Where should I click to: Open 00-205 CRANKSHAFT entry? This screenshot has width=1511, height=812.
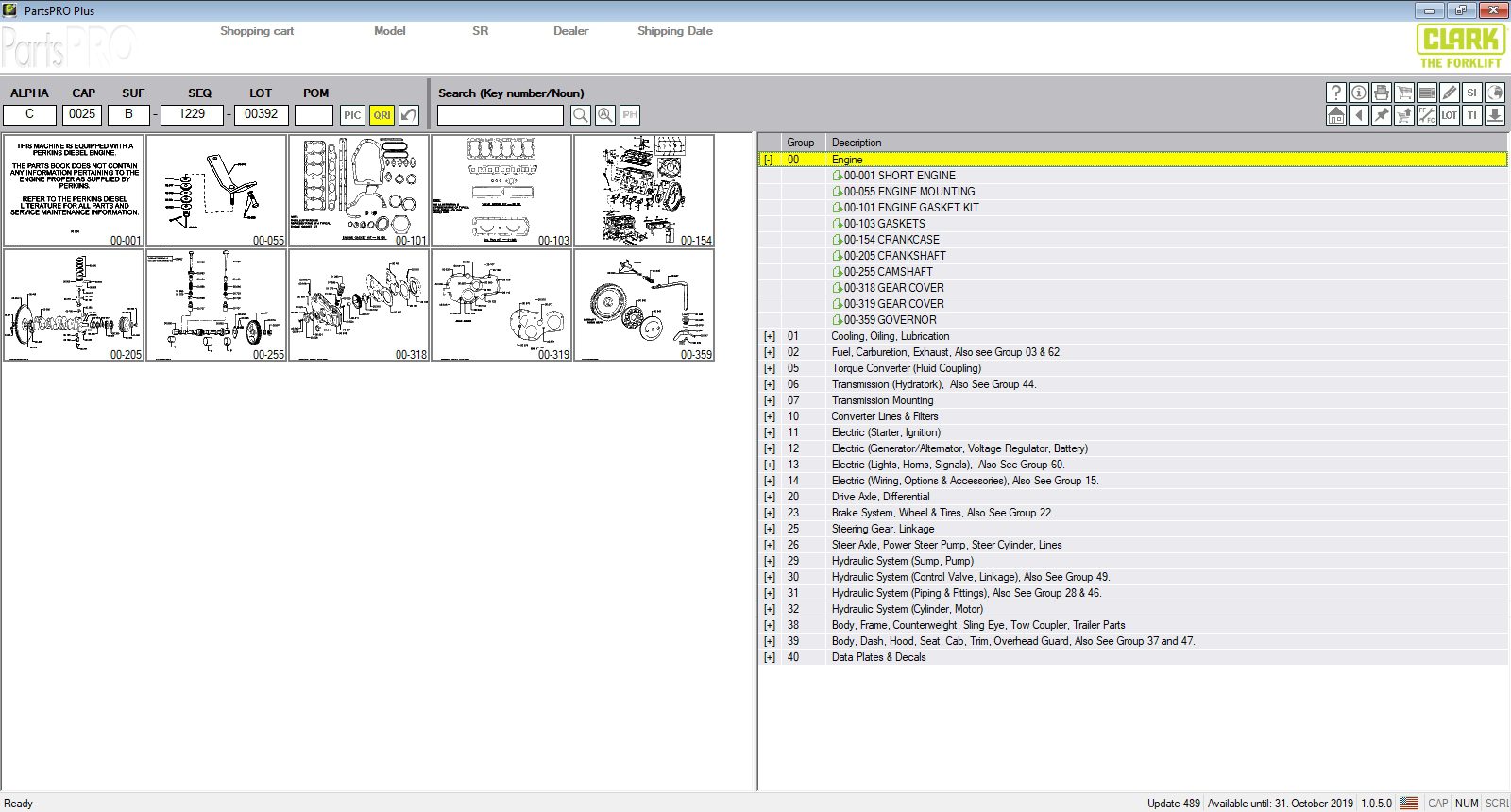tap(889, 256)
